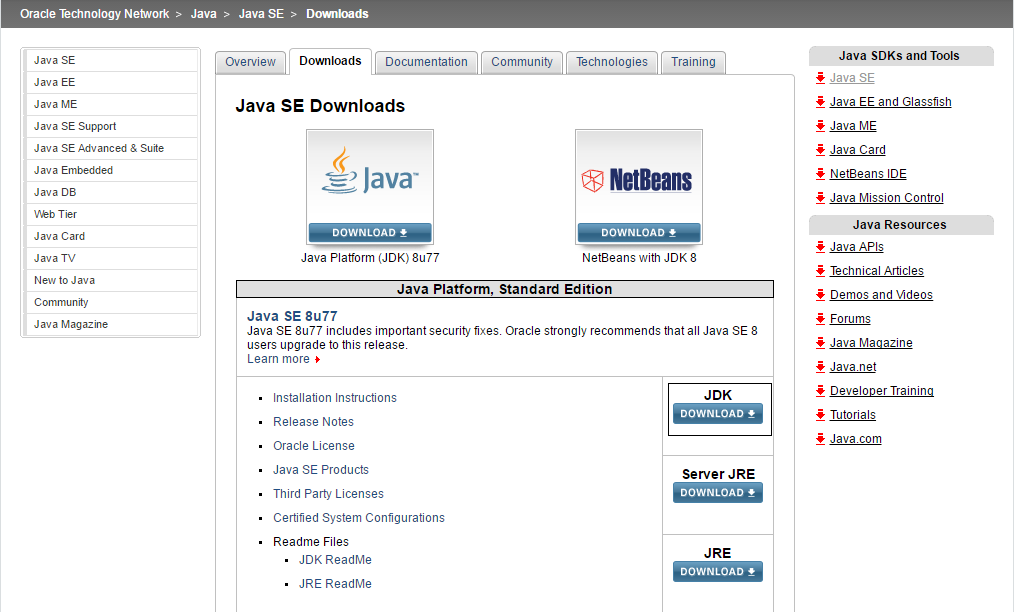This screenshot has width=1014, height=612.
Task: Click red arrow icon beside Forums
Action: point(820,318)
